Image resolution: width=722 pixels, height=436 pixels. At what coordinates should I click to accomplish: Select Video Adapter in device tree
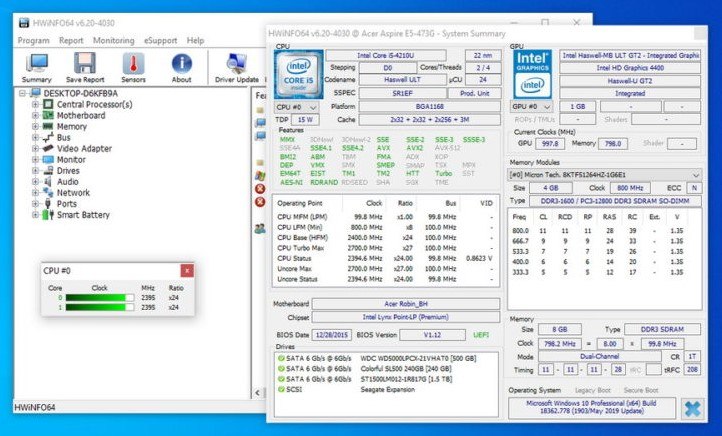(83, 148)
